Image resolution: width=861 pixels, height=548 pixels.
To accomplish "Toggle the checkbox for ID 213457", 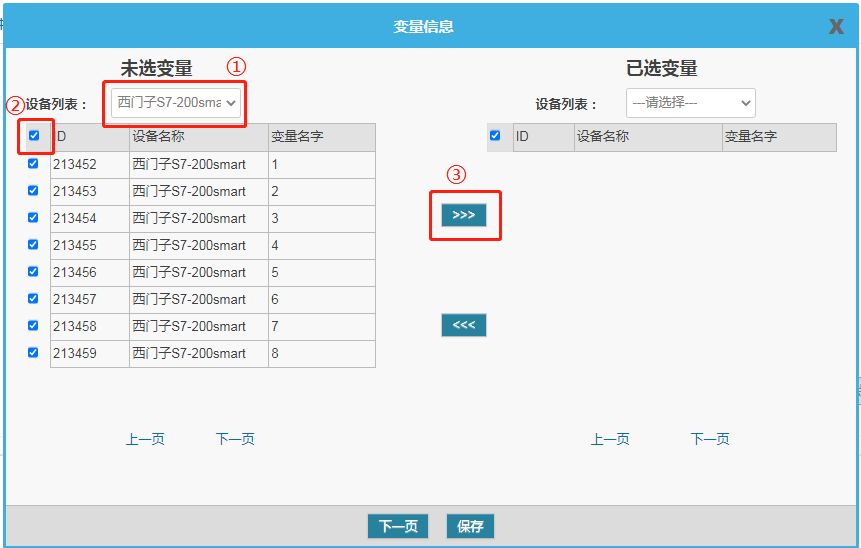I will [x=33, y=299].
